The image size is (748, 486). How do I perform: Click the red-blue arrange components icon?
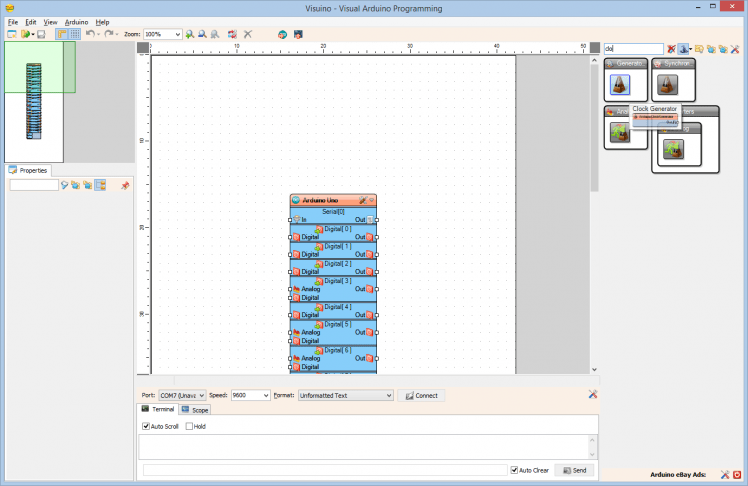click(x=232, y=34)
